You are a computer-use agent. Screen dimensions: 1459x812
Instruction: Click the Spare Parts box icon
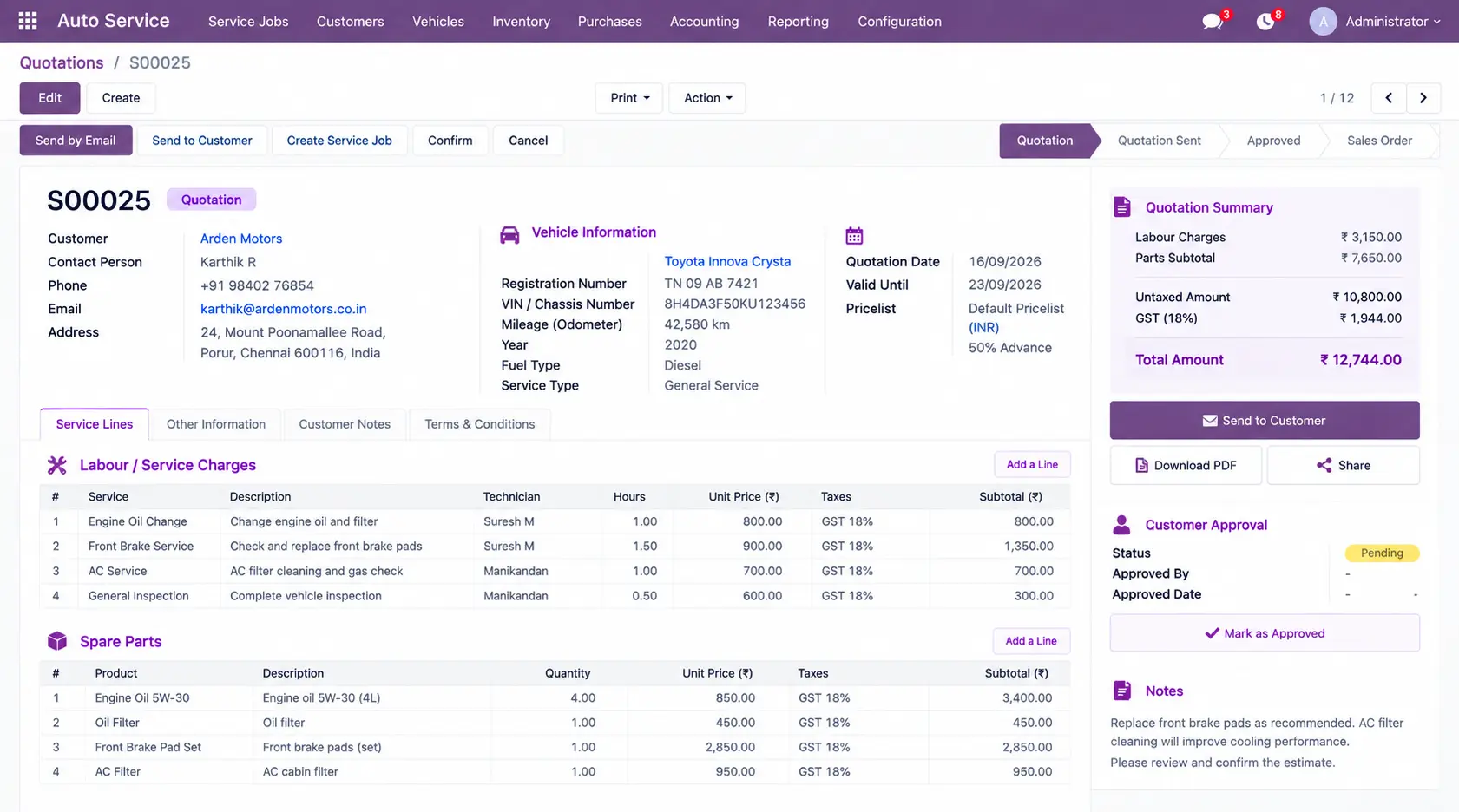(x=57, y=641)
